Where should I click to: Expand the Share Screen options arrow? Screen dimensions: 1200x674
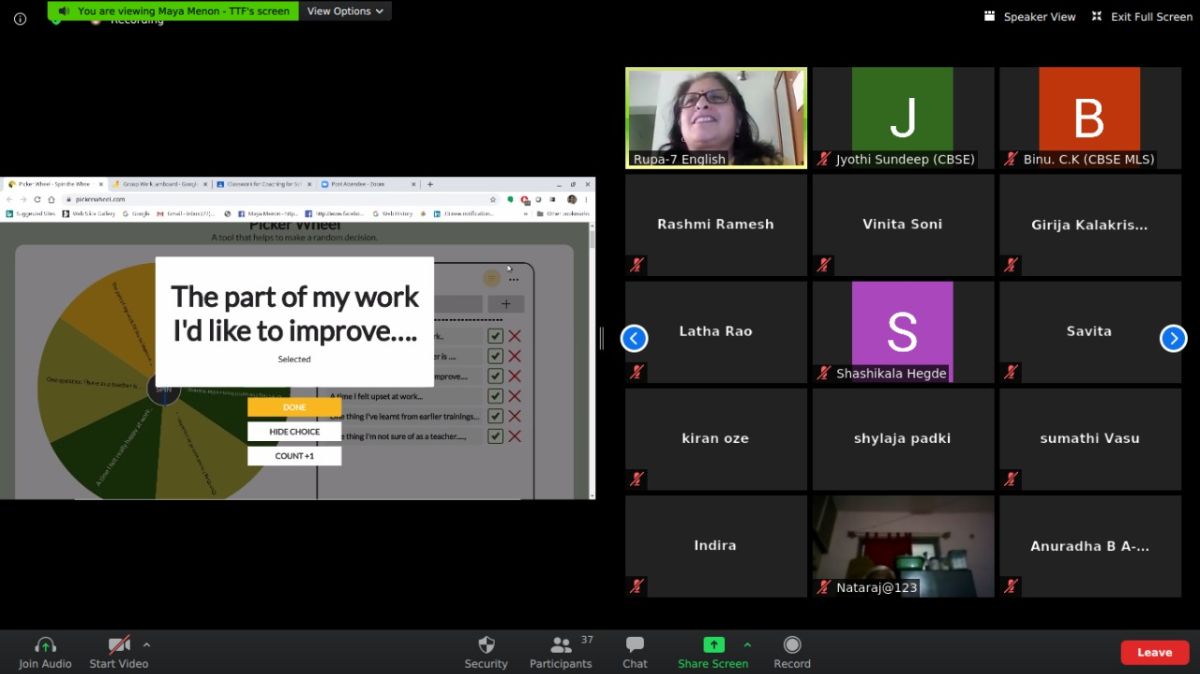[747, 644]
